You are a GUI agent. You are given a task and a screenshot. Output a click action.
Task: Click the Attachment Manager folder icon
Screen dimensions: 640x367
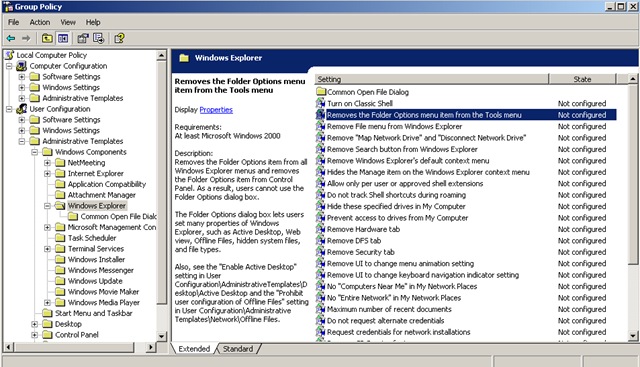click(x=60, y=195)
